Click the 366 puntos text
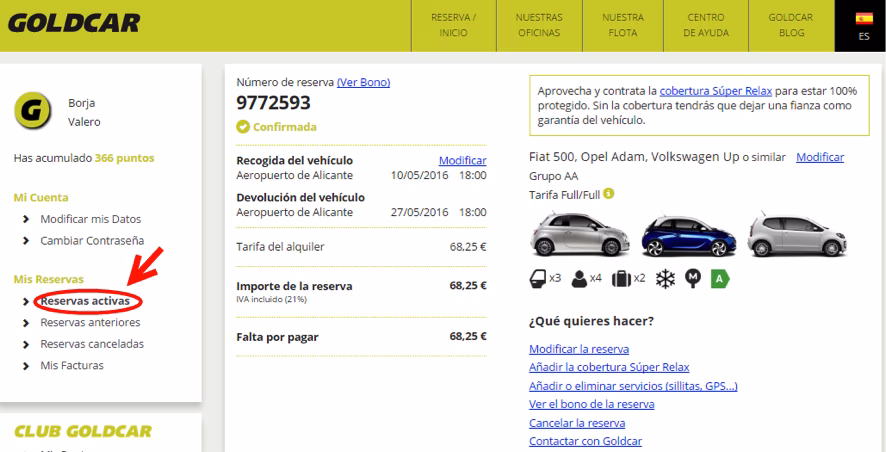 (124, 158)
